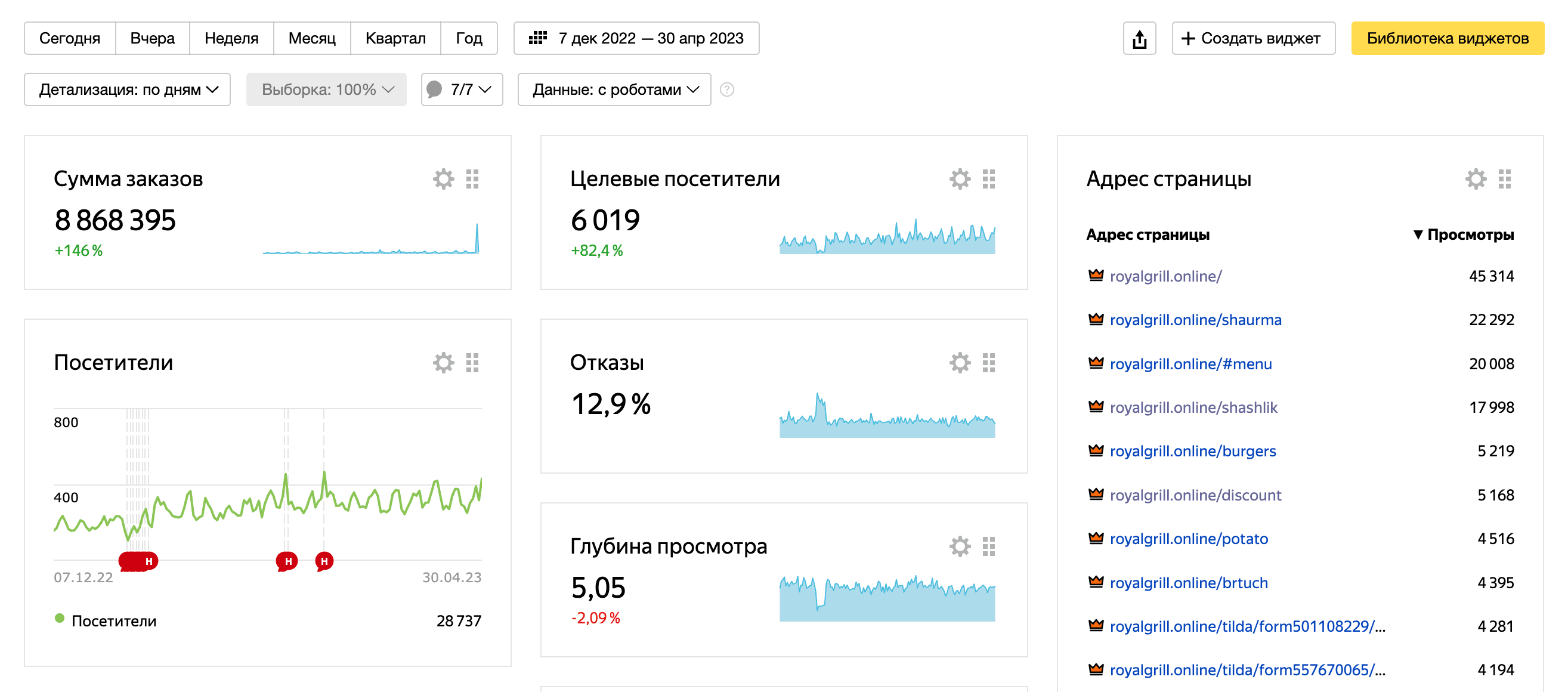Open Библиотека виджетов
This screenshot has width=1568, height=692.
[1448, 38]
